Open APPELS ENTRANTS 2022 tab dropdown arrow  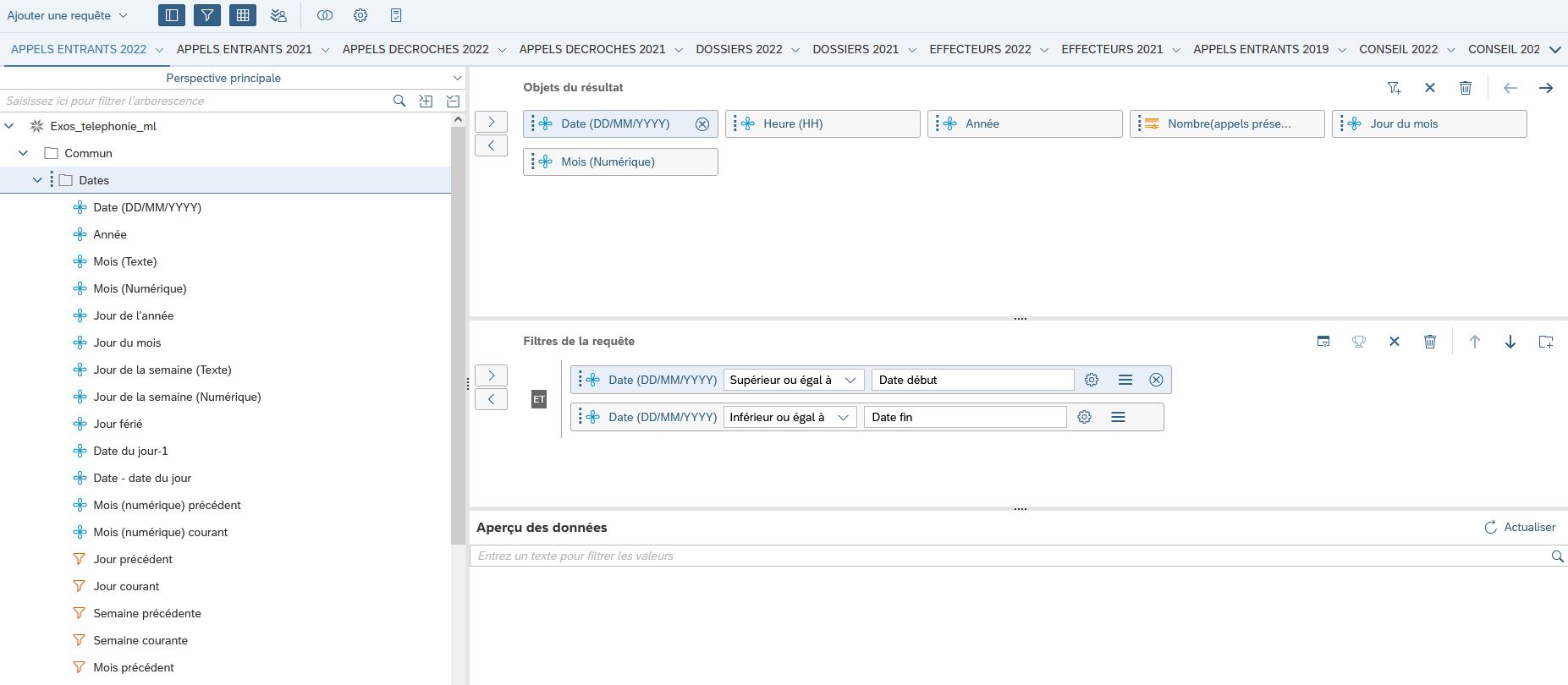point(159,50)
